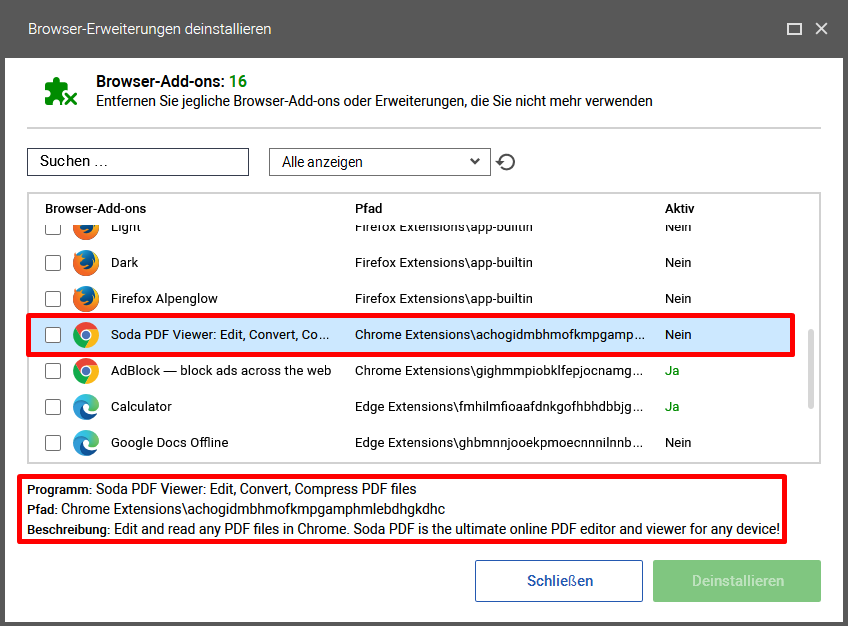Check the Calculator extension checkbox
The image size is (848, 626).
(53, 407)
